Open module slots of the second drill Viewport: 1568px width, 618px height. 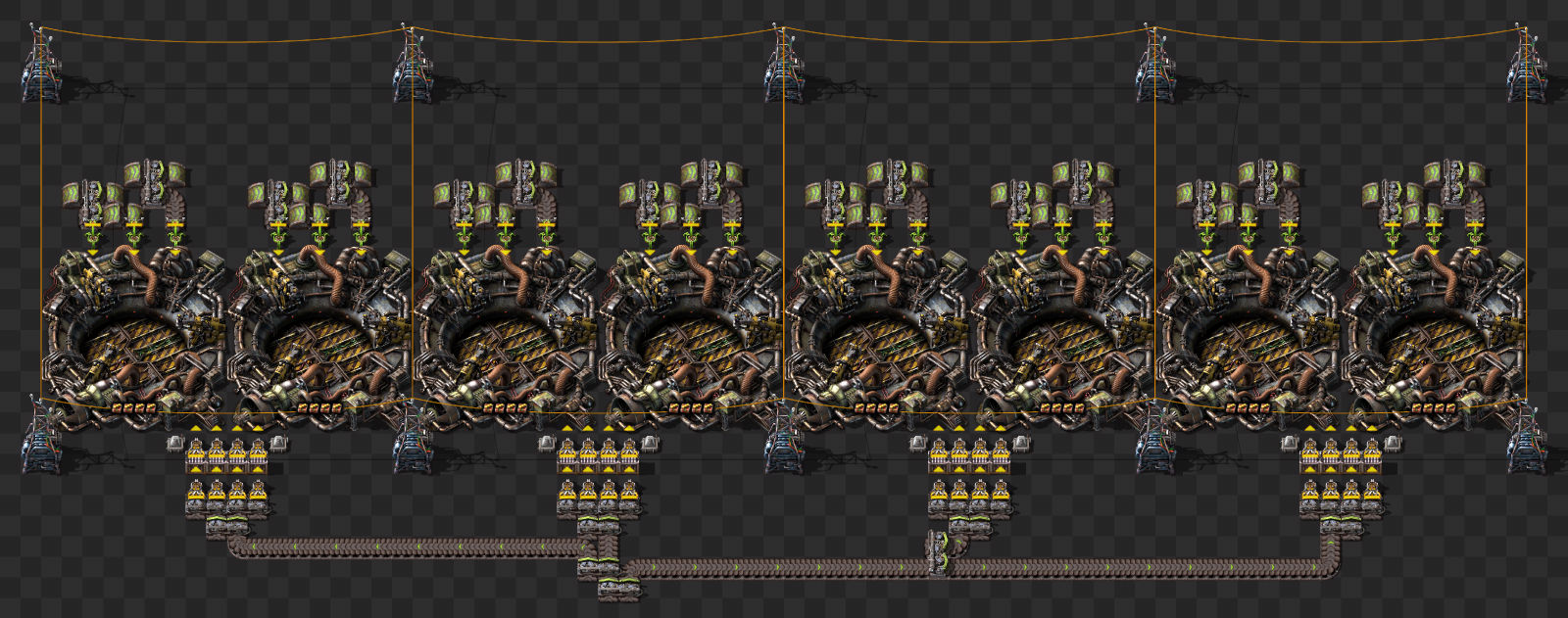click(x=319, y=407)
